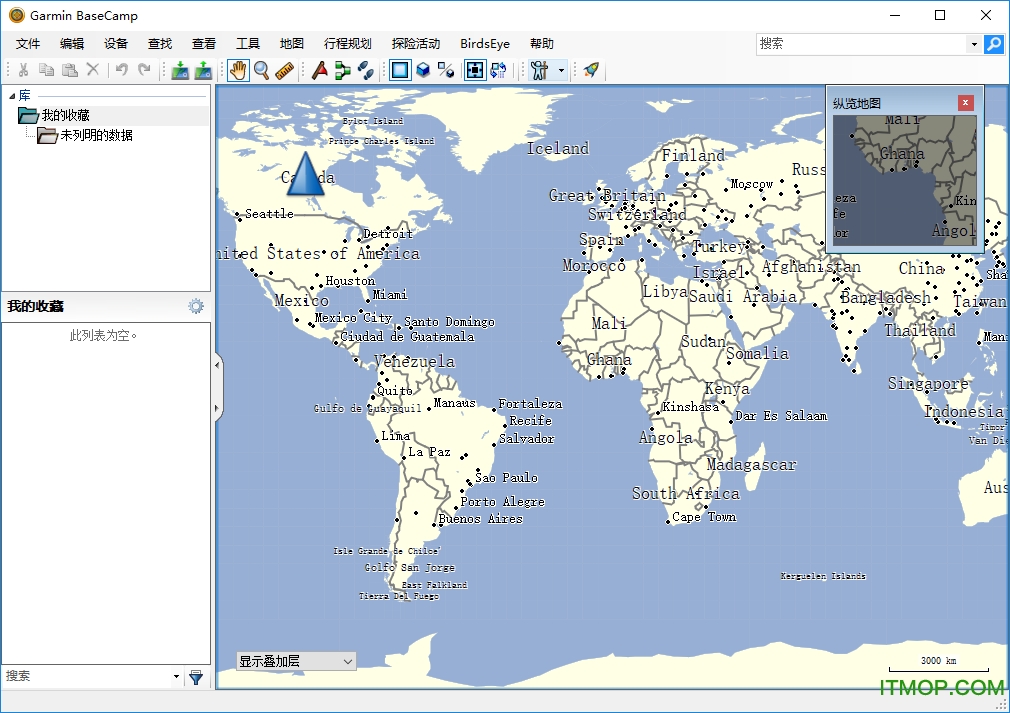Screen dimensions: 1010x713
Task: Toggle the 2D and 3D split view
Action: pos(446,70)
